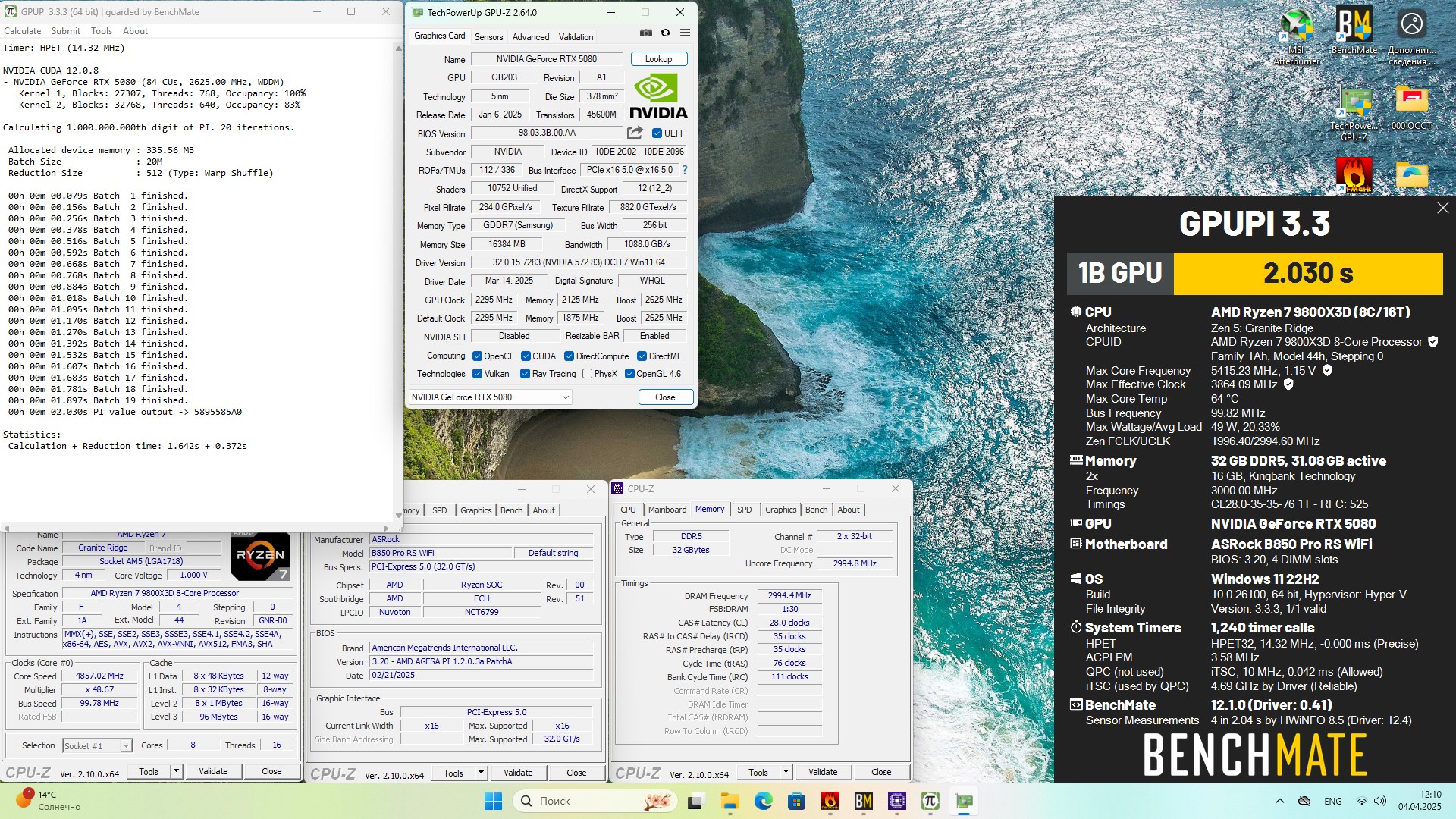1456x819 pixels.
Task: Expand the Tools dropdown arrow in CPU-Z Memory window
Action: [x=786, y=772]
